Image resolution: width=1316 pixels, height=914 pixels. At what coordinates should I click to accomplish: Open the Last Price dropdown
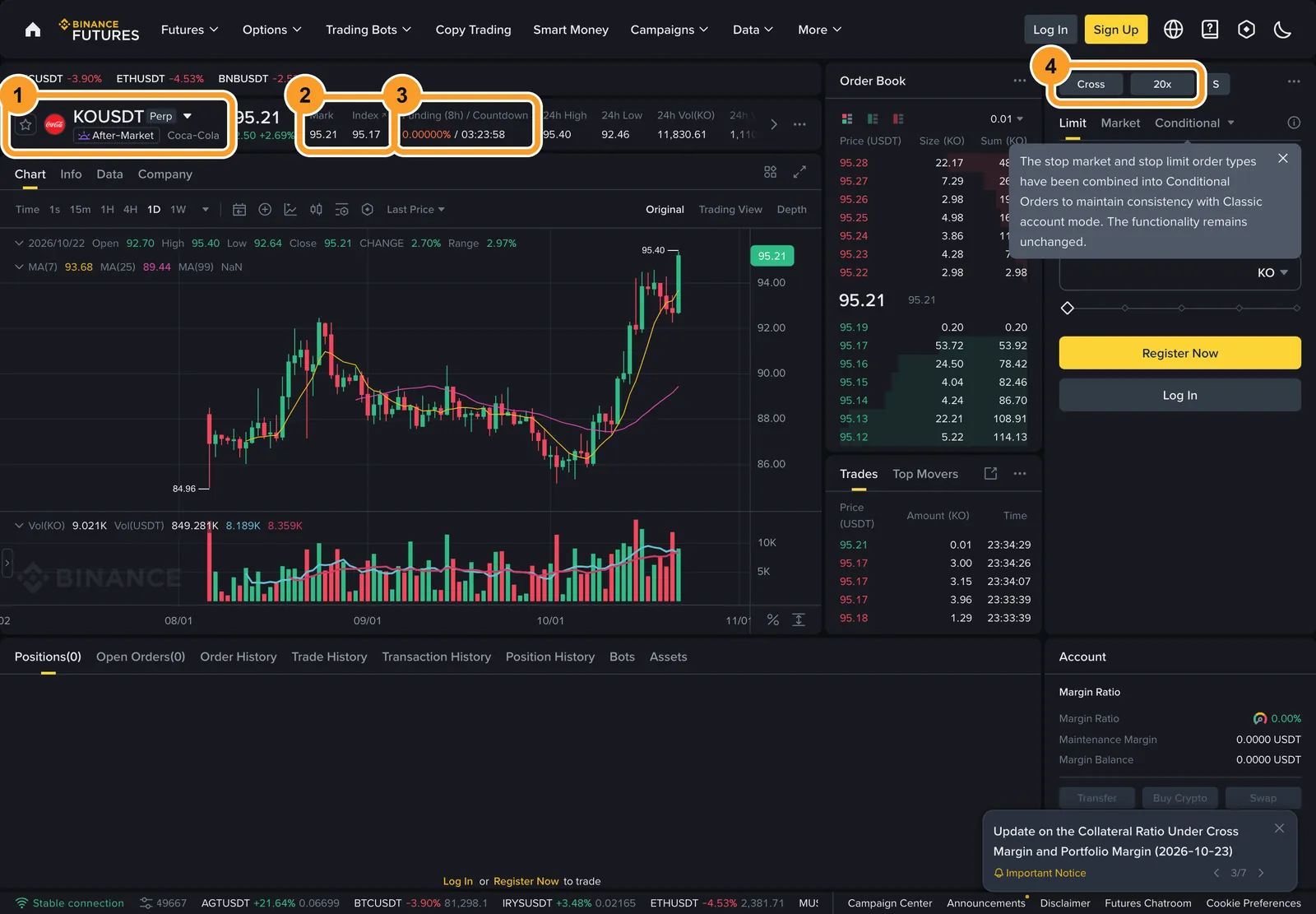point(415,210)
